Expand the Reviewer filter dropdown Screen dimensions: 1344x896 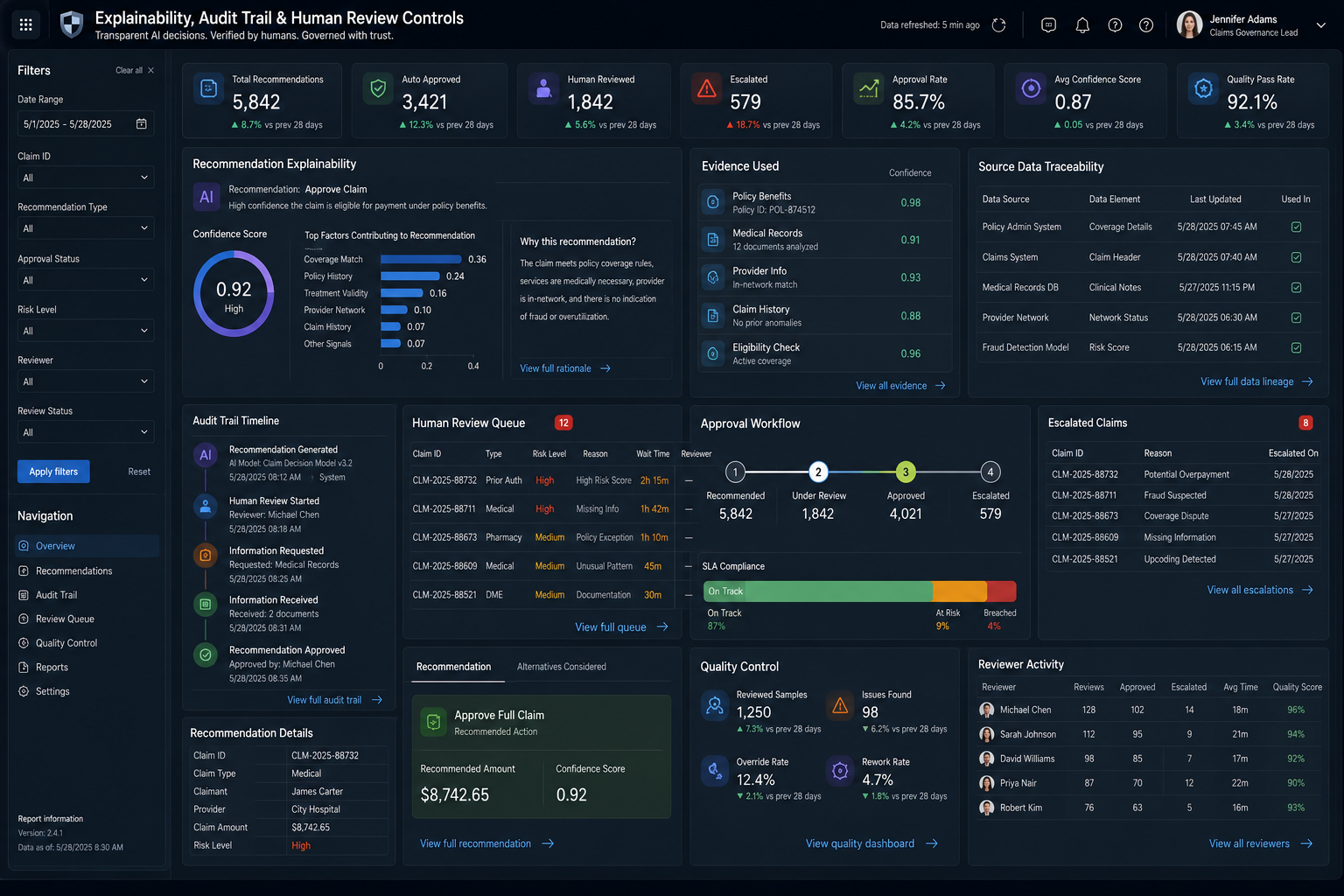click(x=86, y=381)
